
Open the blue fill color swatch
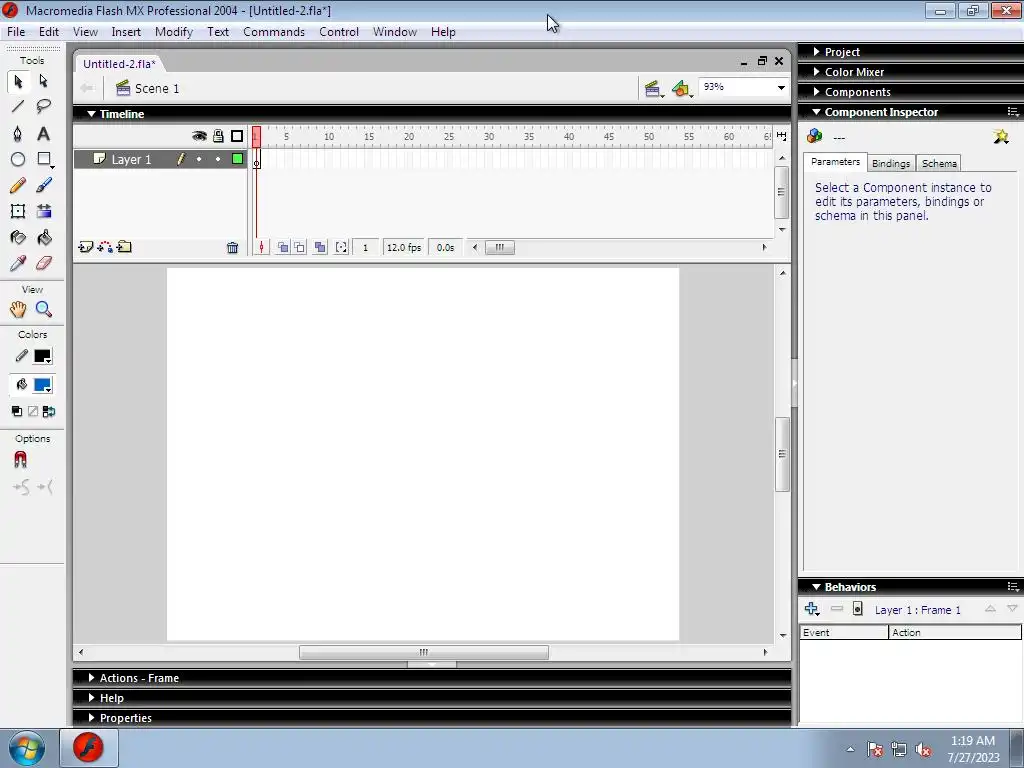click(x=42, y=385)
